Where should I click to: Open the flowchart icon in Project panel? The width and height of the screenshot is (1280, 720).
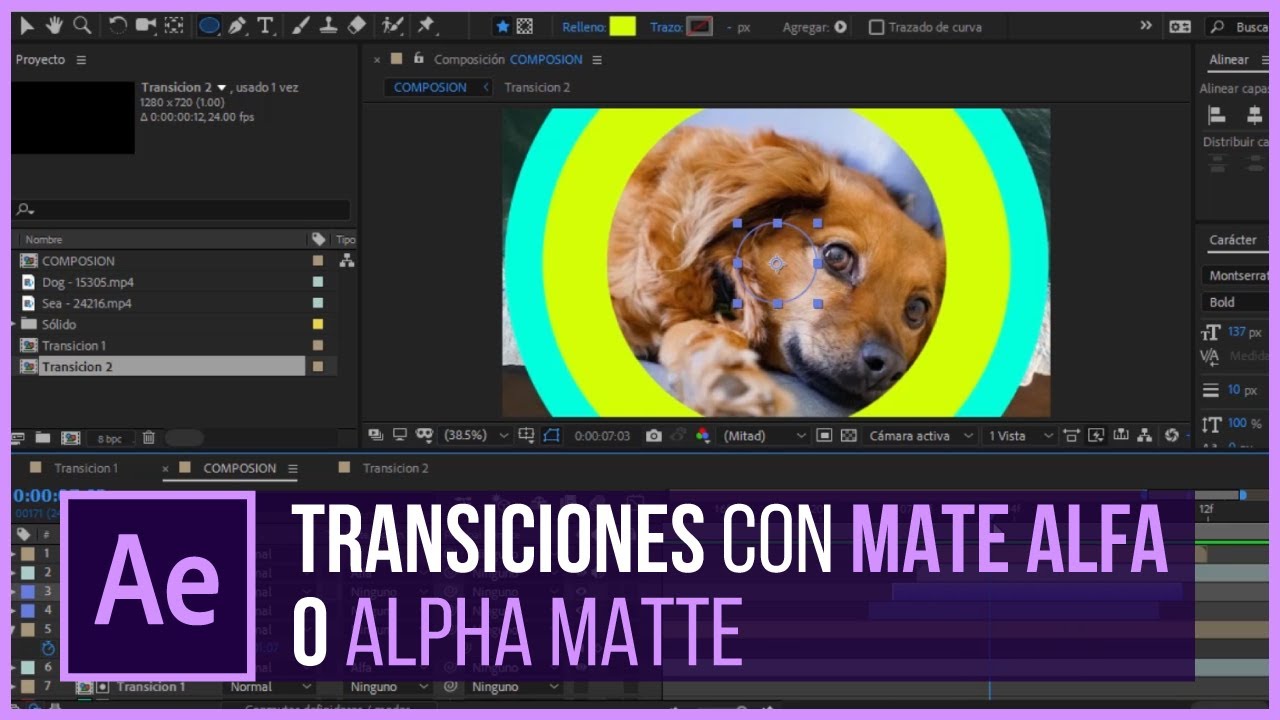[x=346, y=261]
